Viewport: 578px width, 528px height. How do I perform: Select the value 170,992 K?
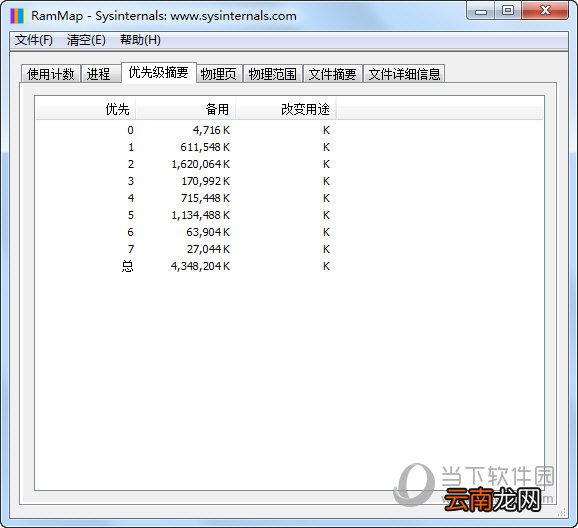tap(205, 181)
